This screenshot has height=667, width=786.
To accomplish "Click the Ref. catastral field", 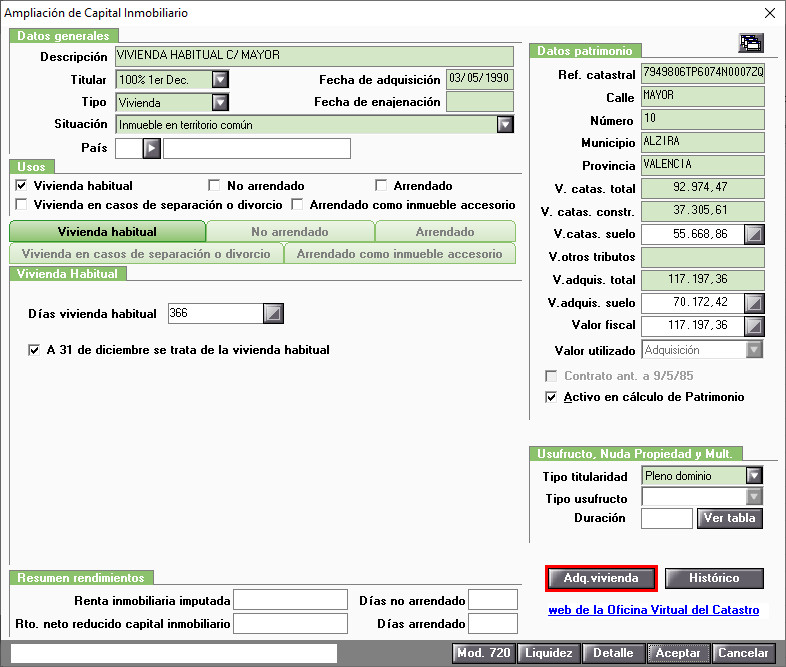I will [703, 74].
